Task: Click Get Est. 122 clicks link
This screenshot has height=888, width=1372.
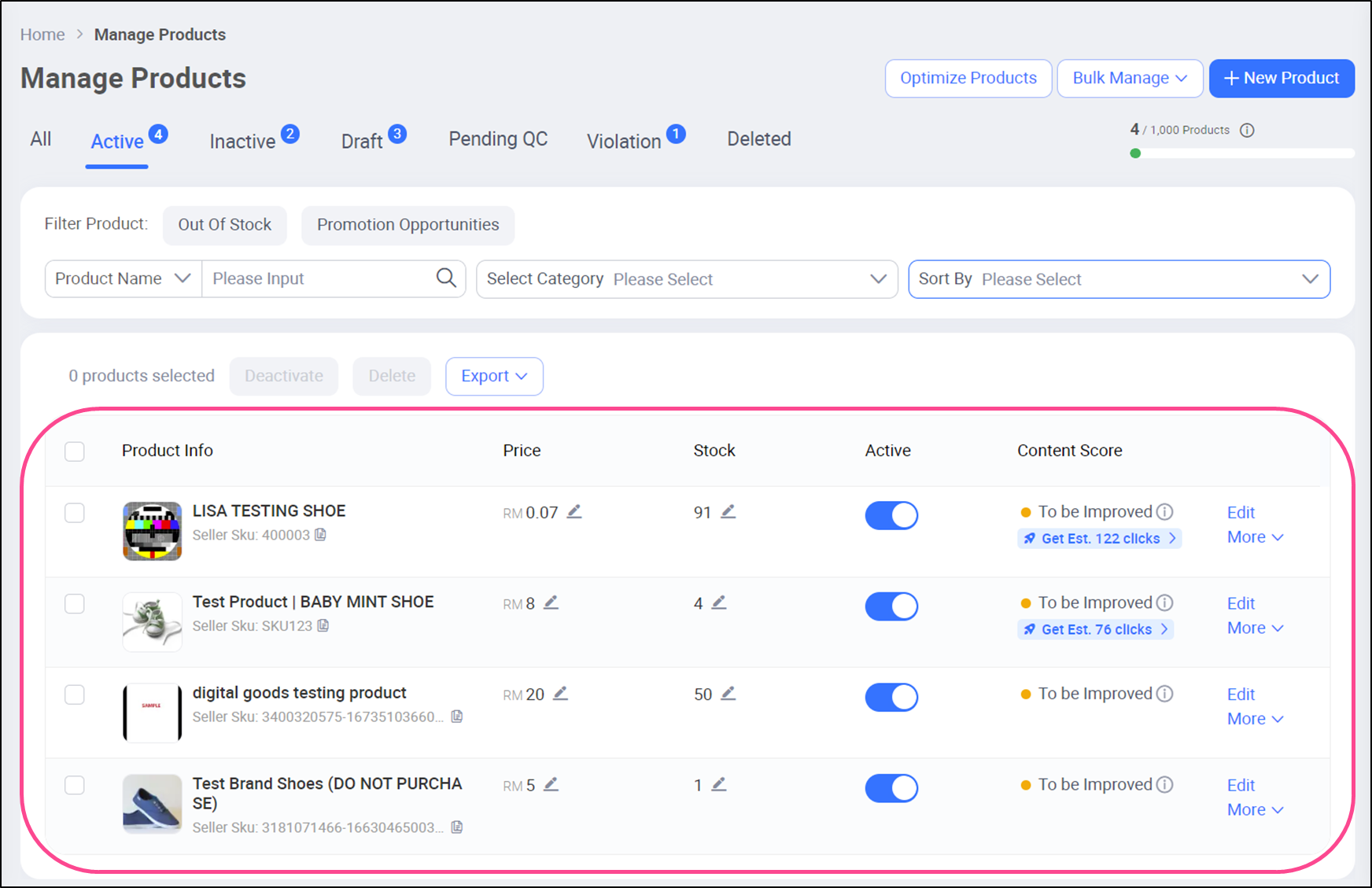Action: point(1100,539)
